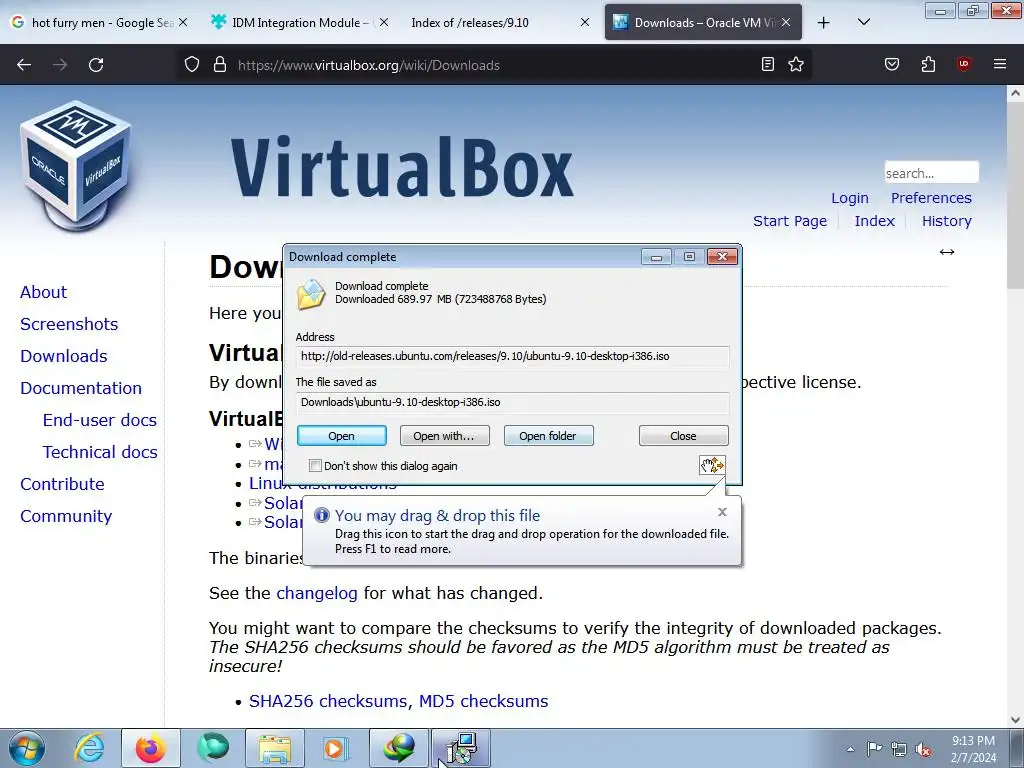Close the Google Search tab
Viewport: 1024px width, 768px height.
click(x=183, y=22)
